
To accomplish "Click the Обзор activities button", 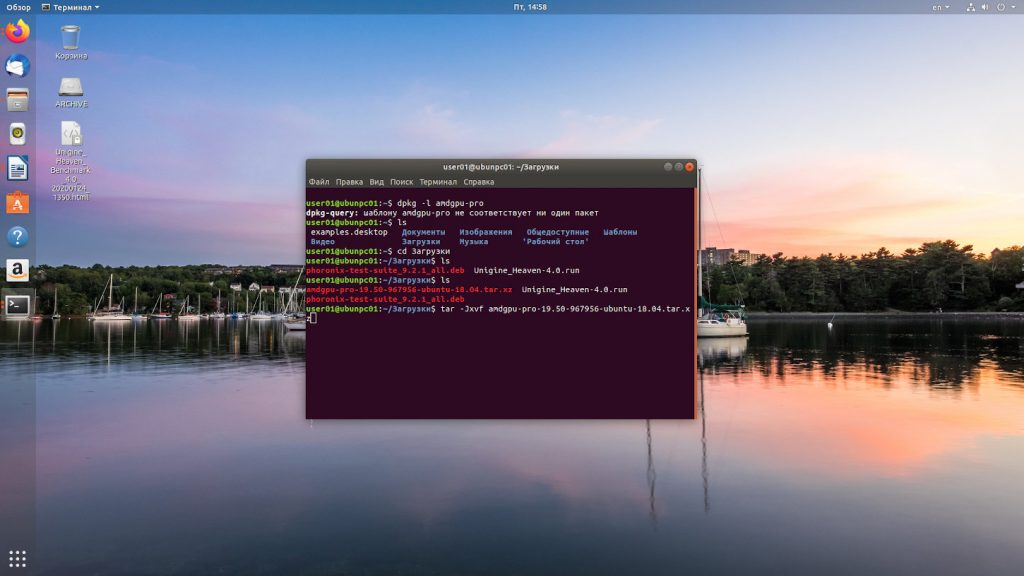I will 18,7.
